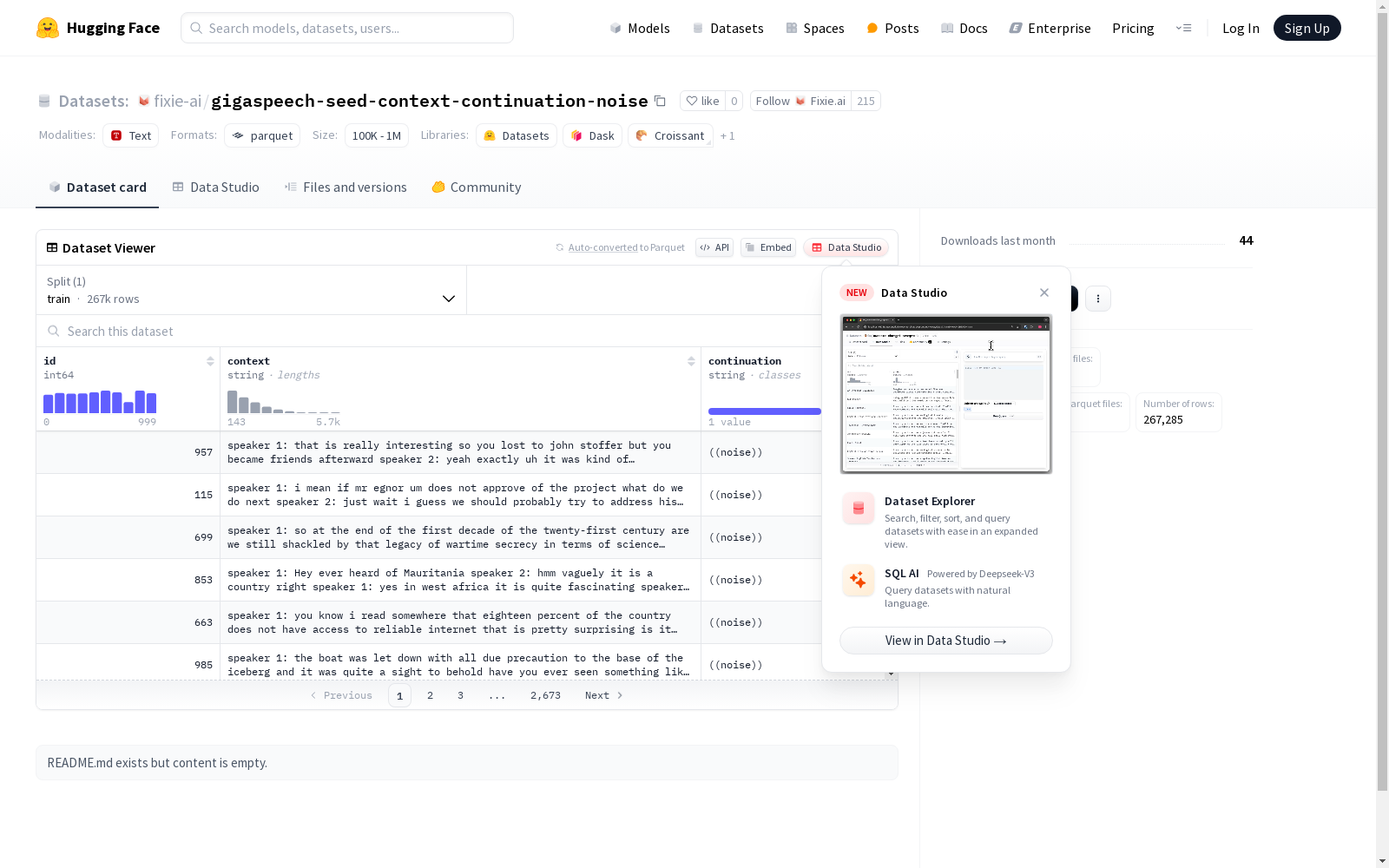Open the Files and versions tab

click(x=346, y=187)
